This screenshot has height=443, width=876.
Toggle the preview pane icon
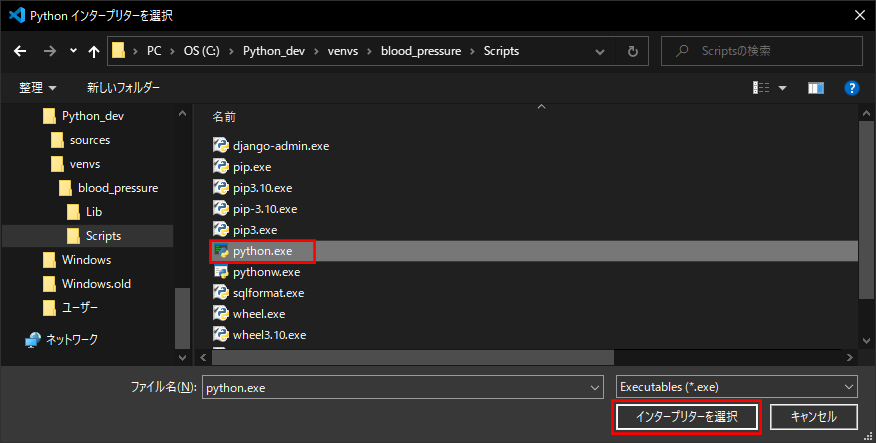[816, 88]
